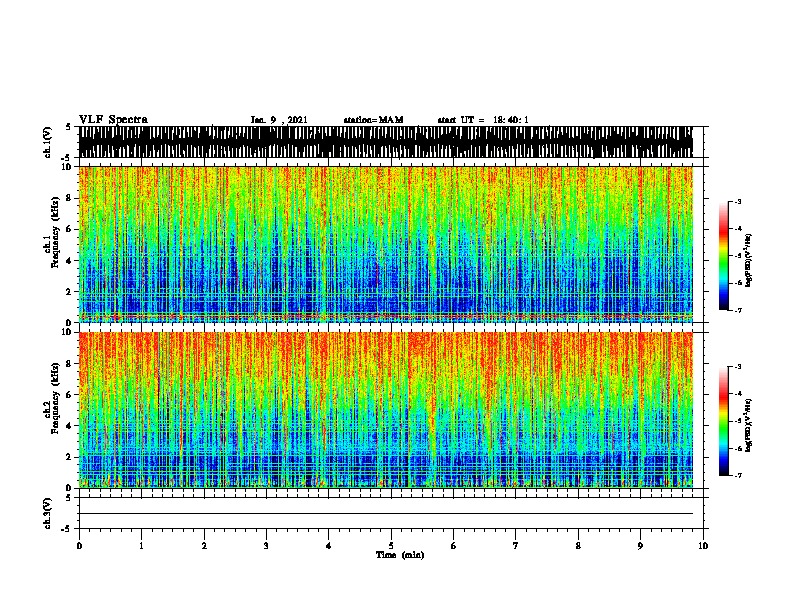Click the "ch.1(V)" axis label of the waveform
Image resolution: width=792 pixels, height=612 pixels.
coord(47,142)
